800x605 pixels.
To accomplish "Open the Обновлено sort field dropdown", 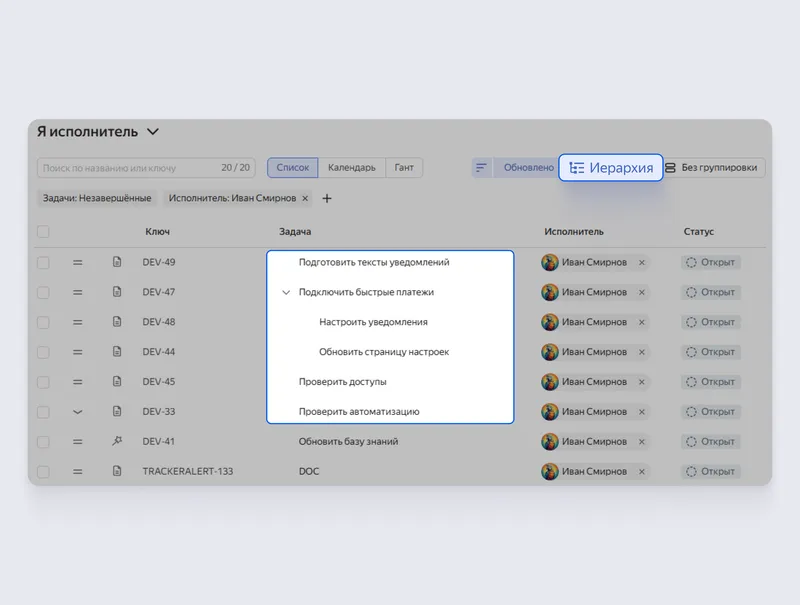I will click(526, 167).
